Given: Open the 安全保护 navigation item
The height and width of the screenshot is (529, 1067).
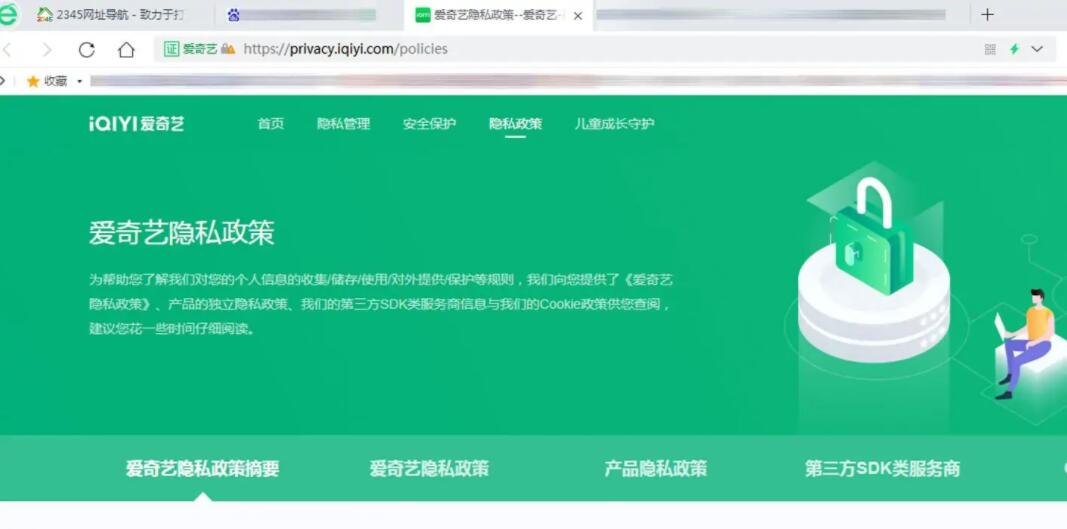Looking at the screenshot, I should (429, 124).
